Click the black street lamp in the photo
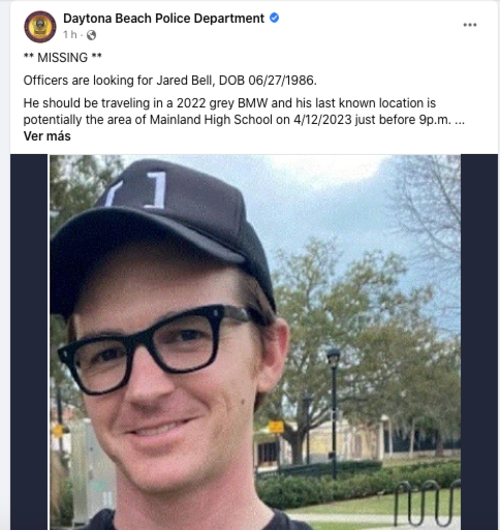This screenshot has width=500, height=530. pyautogui.click(x=333, y=413)
